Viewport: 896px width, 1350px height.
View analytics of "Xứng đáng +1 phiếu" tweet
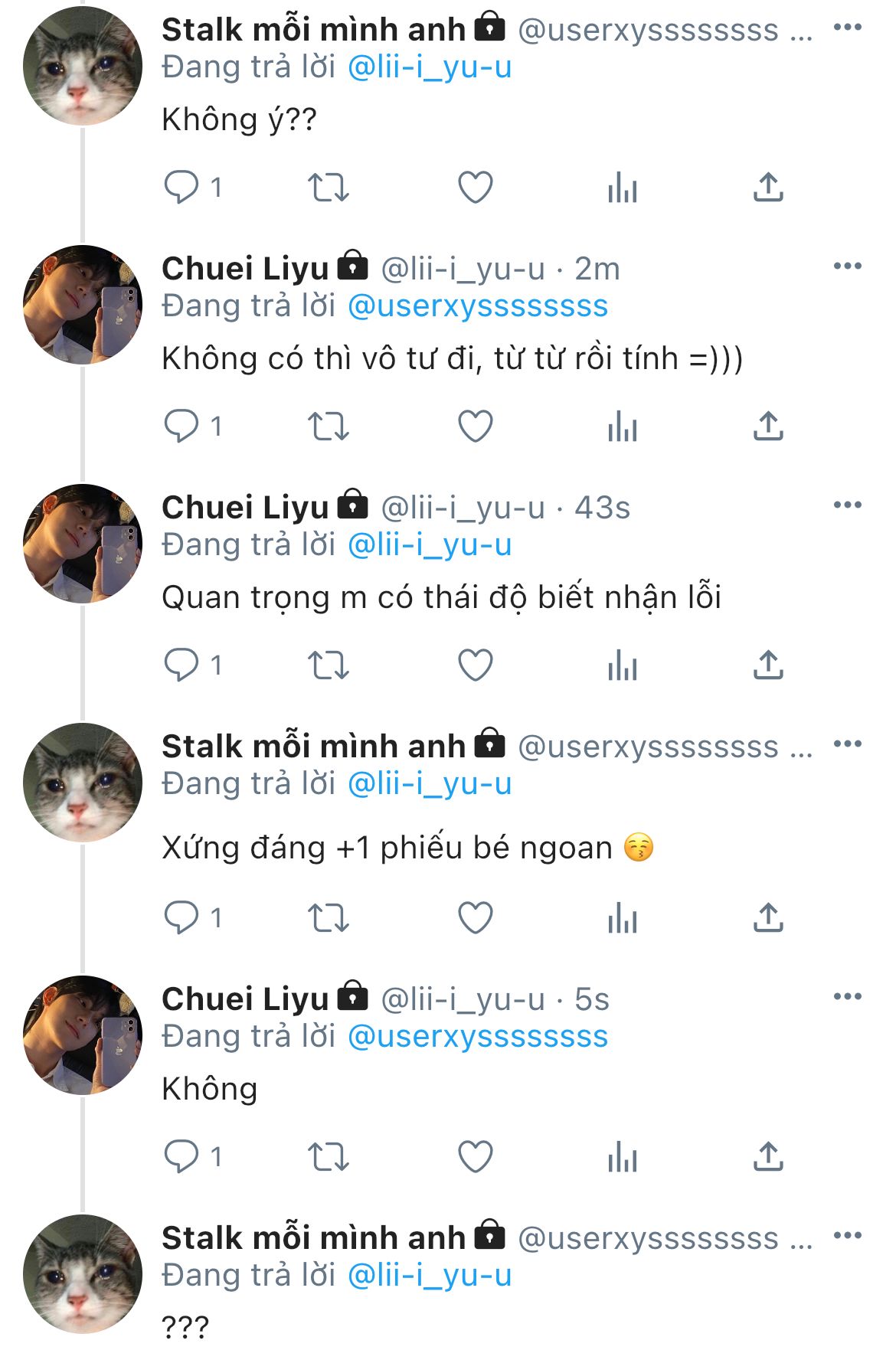click(622, 918)
